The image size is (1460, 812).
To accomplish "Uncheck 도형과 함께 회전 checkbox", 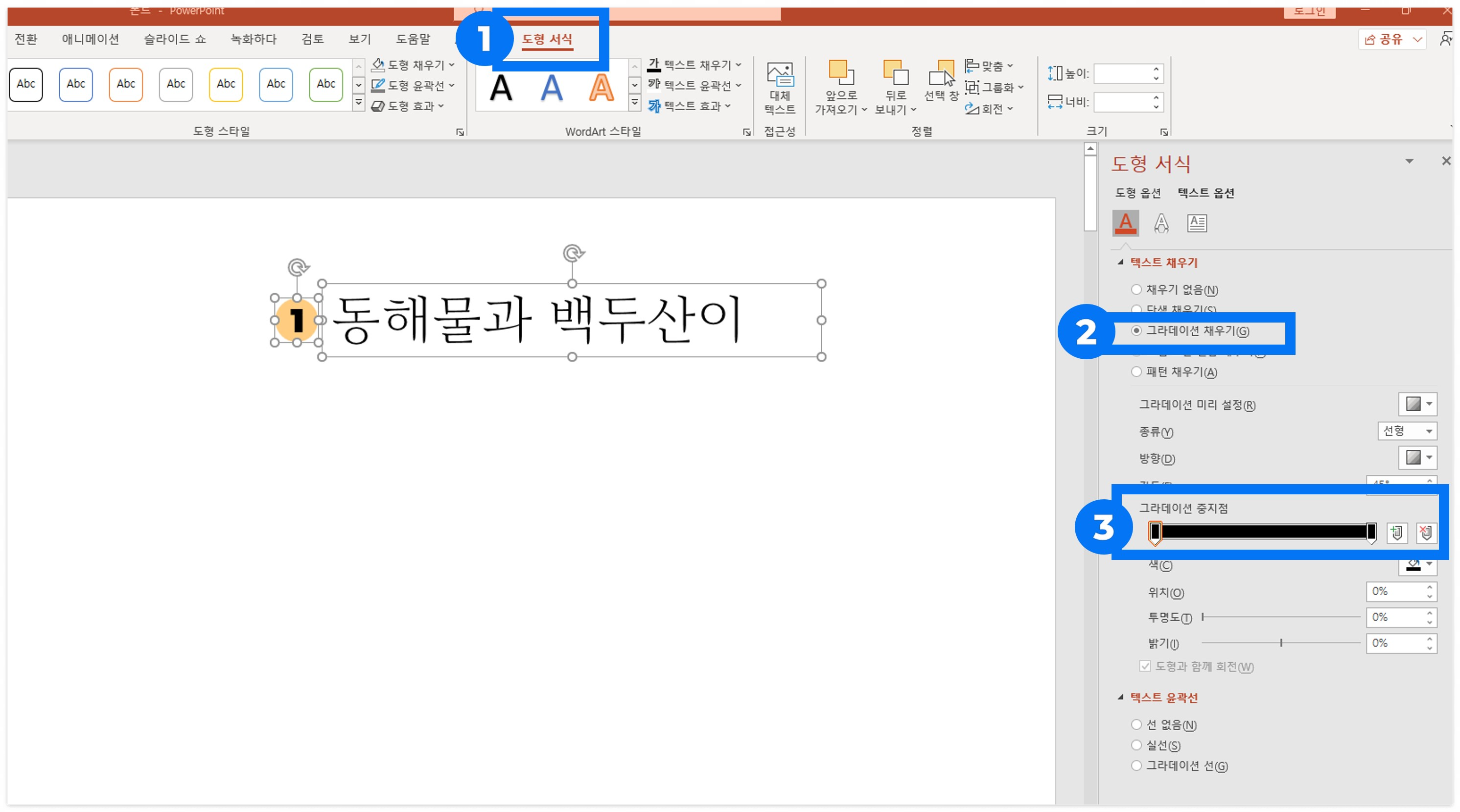I will 1144,666.
